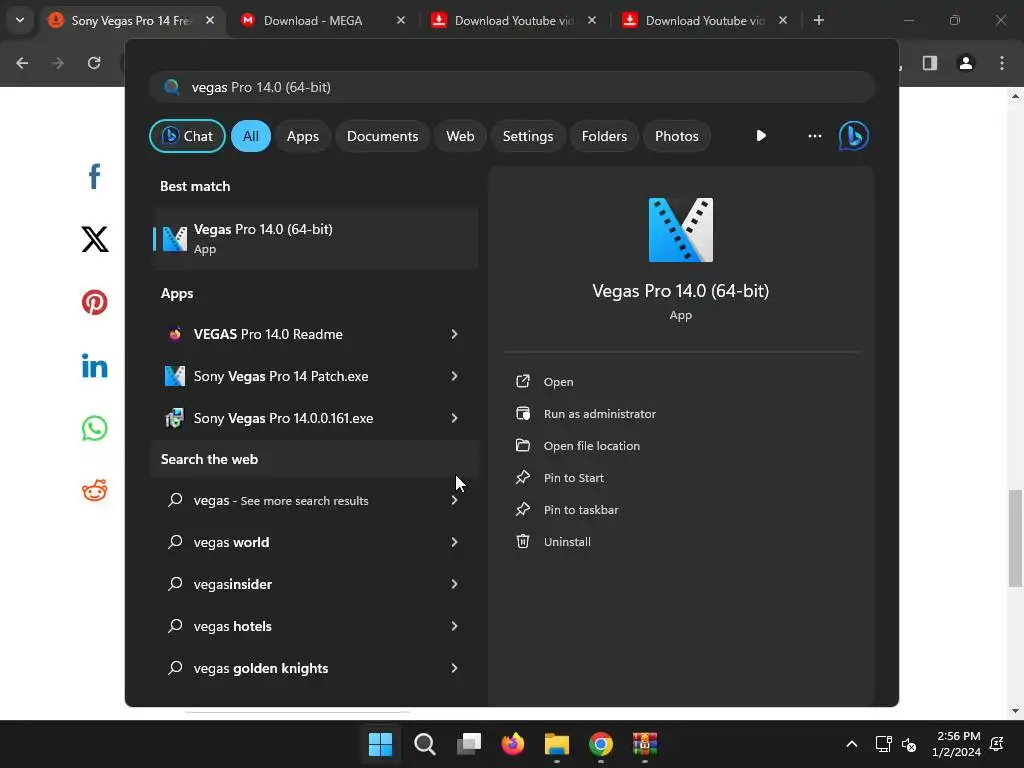Launch Firefox from the taskbar
The height and width of the screenshot is (768, 1024).
513,744
